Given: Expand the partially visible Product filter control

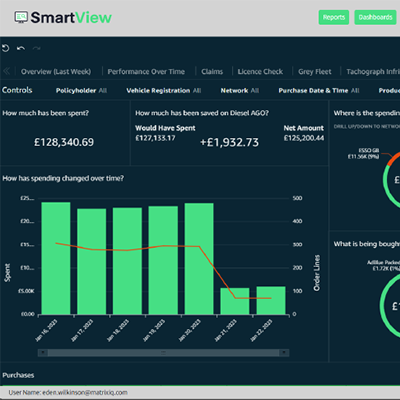Looking at the screenshot, I should (x=389, y=90).
